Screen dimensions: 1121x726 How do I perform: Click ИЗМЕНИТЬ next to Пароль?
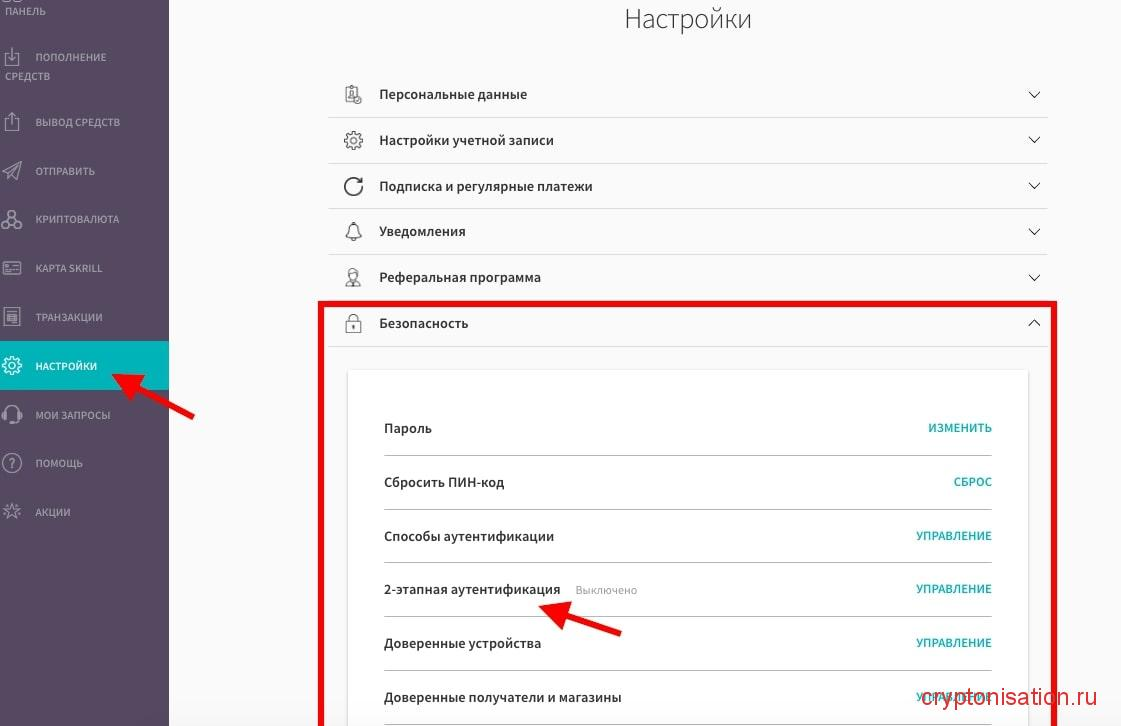(x=959, y=427)
